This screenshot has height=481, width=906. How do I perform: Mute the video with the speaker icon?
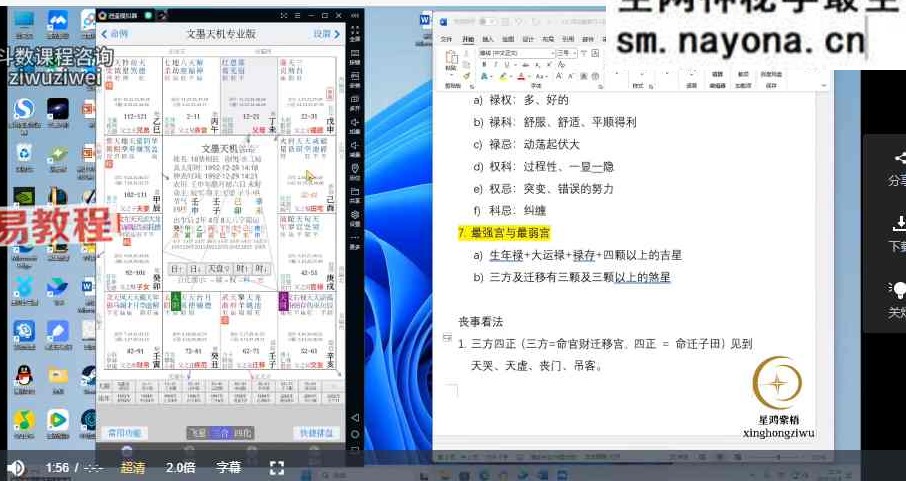[x=16, y=468]
